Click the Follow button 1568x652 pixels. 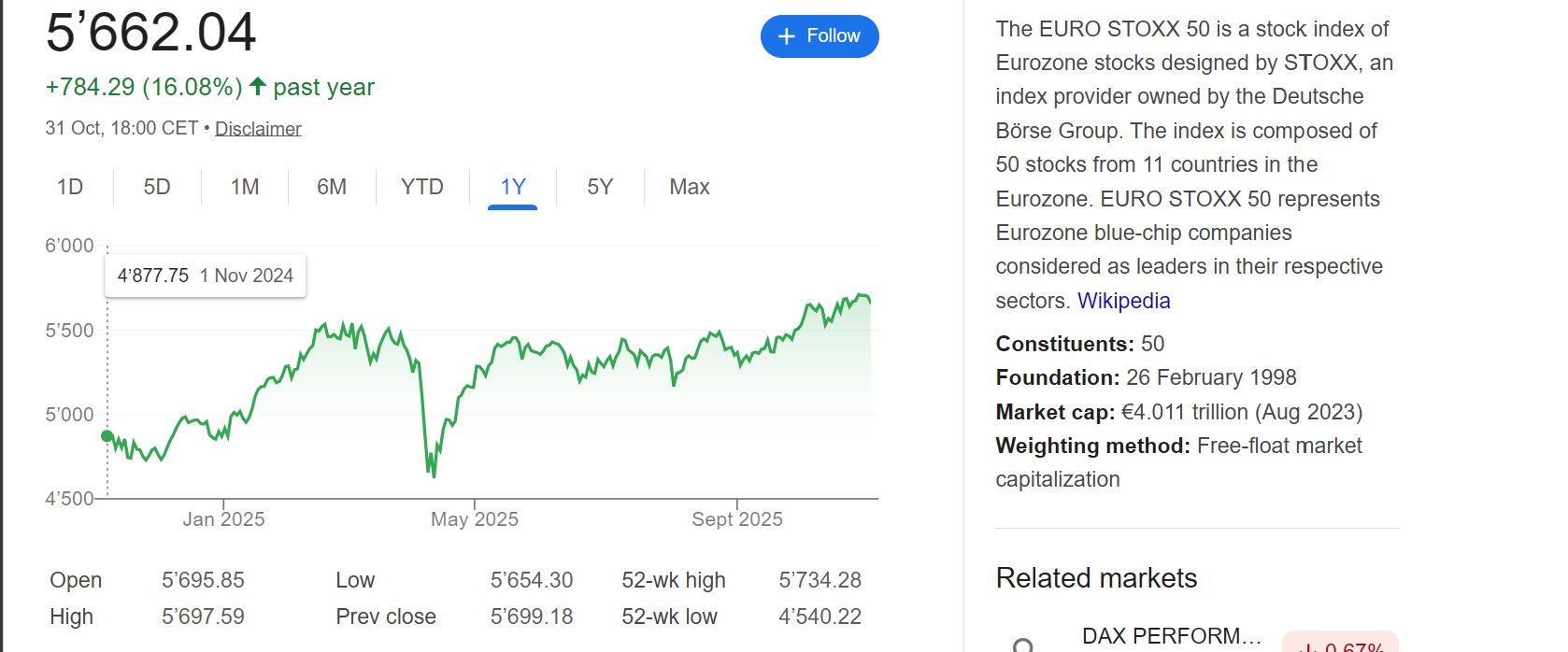820,36
